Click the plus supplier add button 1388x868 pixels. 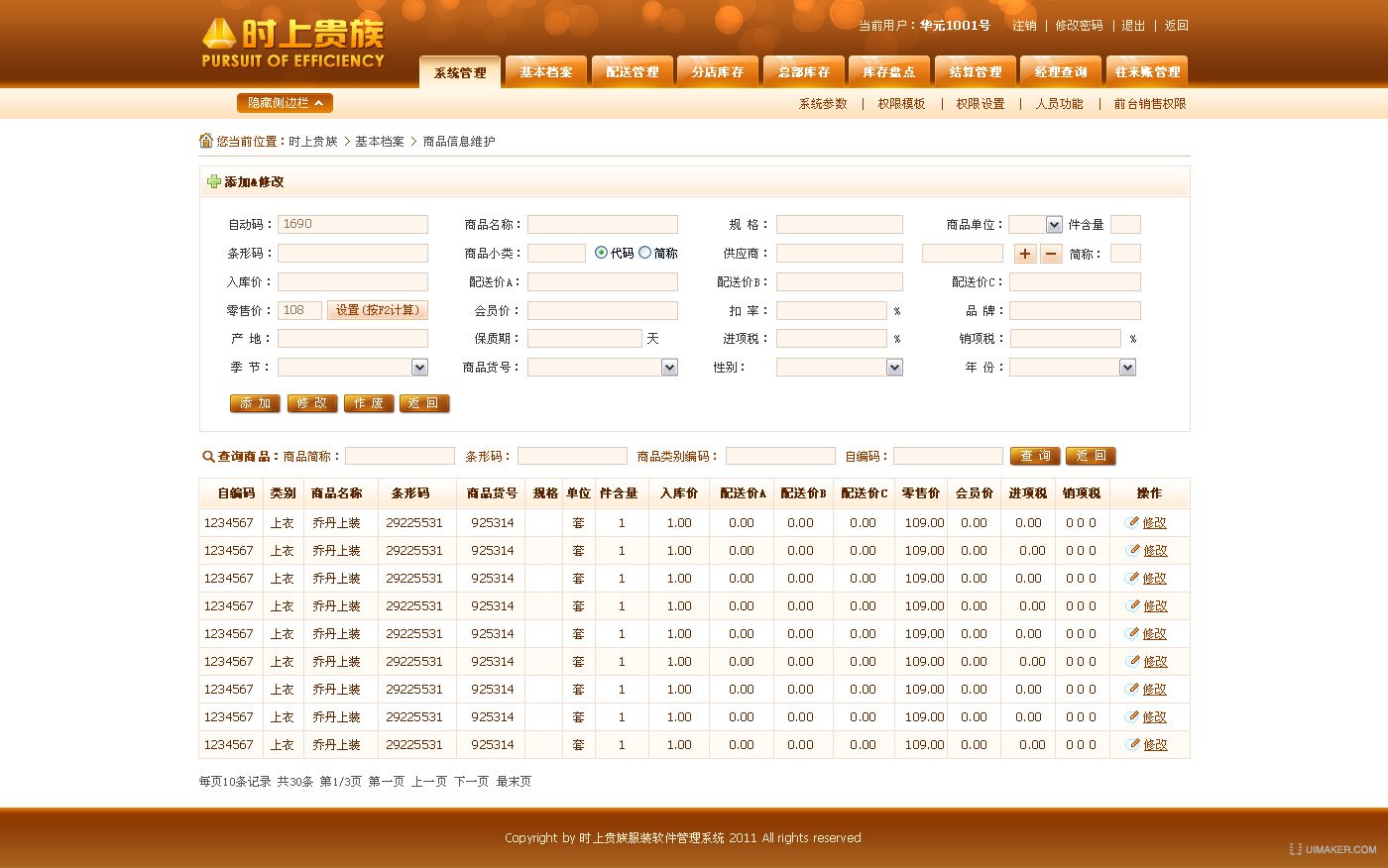(x=1025, y=254)
